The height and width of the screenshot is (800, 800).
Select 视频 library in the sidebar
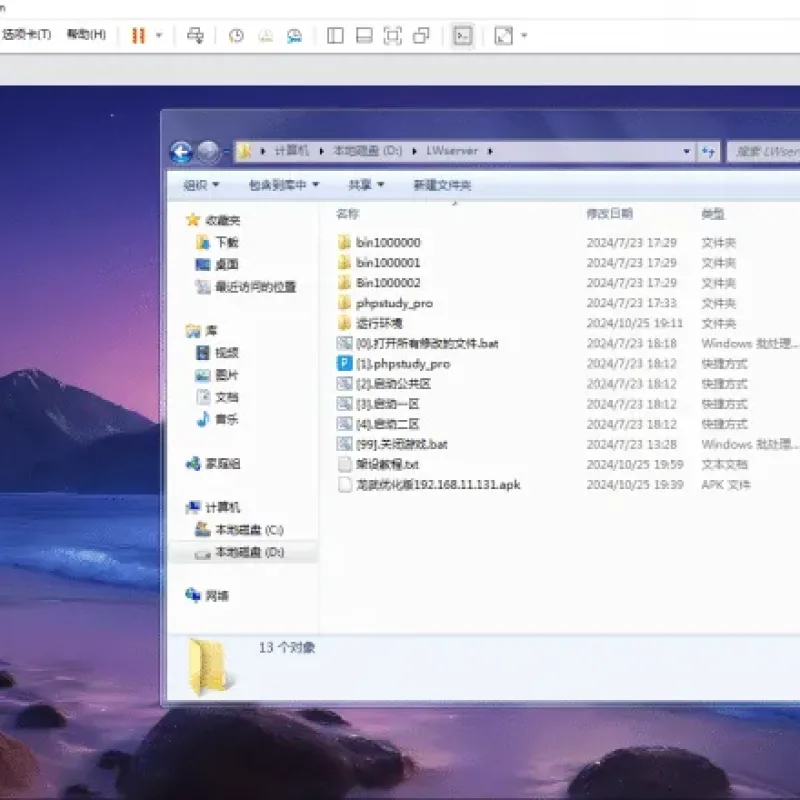(x=227, y=353)
